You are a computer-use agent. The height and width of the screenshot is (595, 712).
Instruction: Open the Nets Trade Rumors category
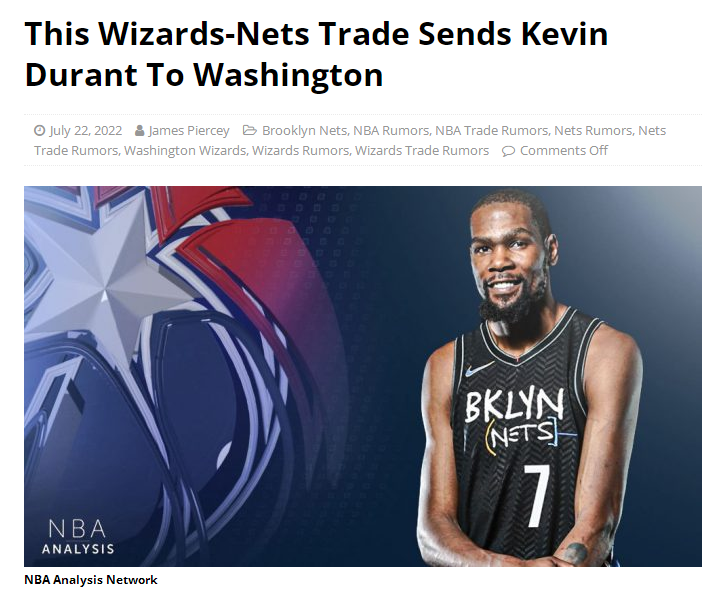350,141
